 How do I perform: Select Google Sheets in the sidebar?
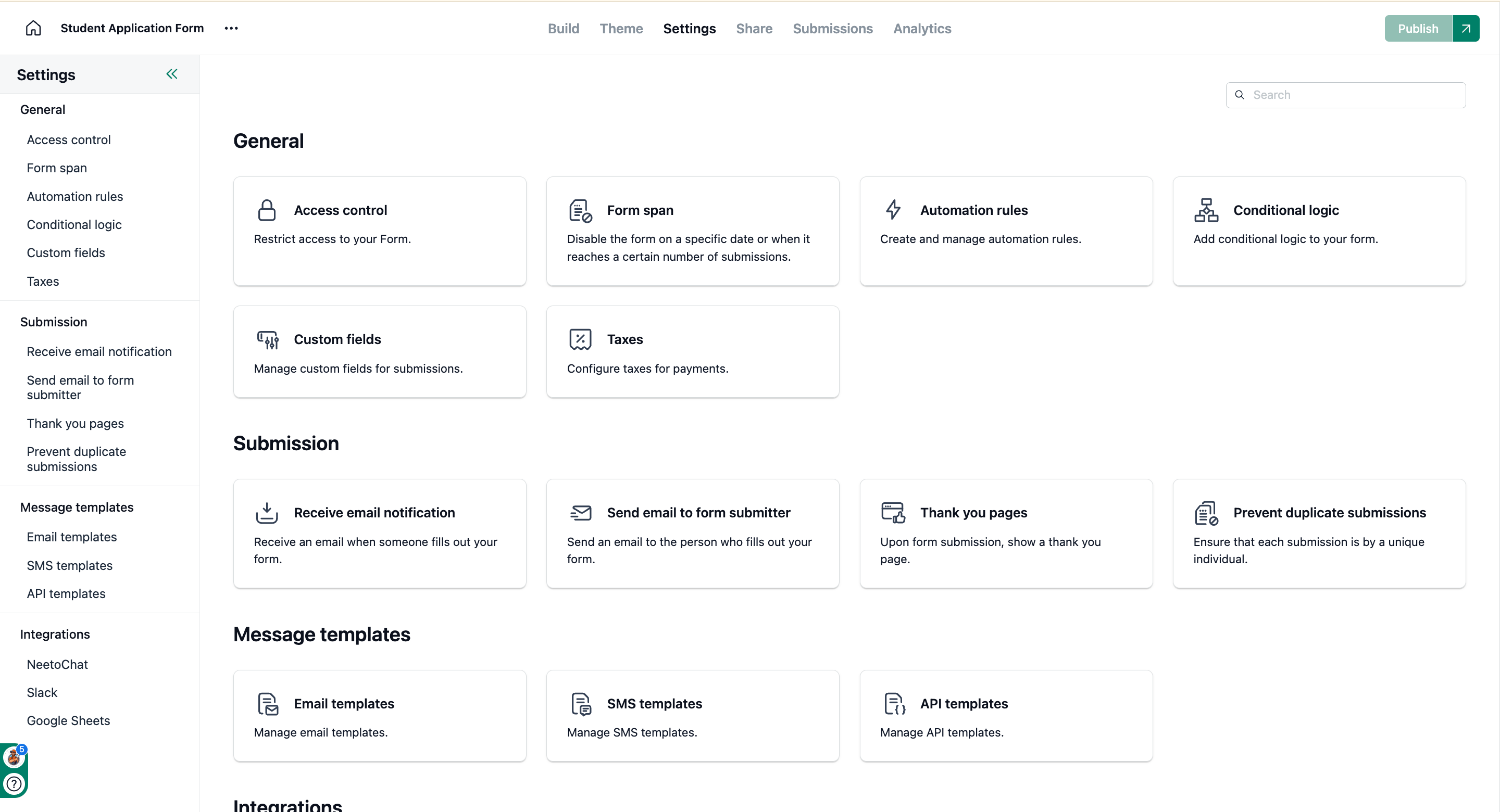pyautogui.click(x=68, y=720)
